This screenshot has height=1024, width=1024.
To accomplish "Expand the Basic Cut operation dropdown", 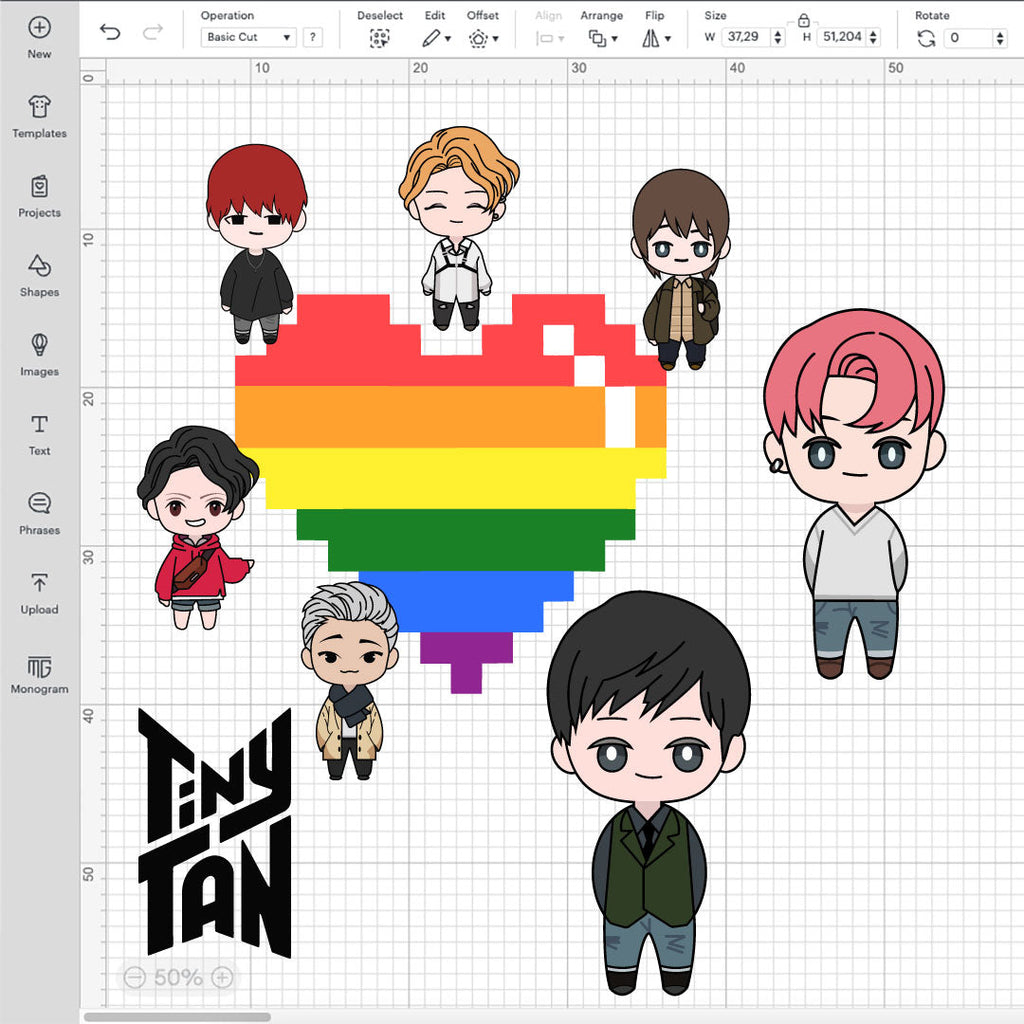I will click(x=249, y=38).
